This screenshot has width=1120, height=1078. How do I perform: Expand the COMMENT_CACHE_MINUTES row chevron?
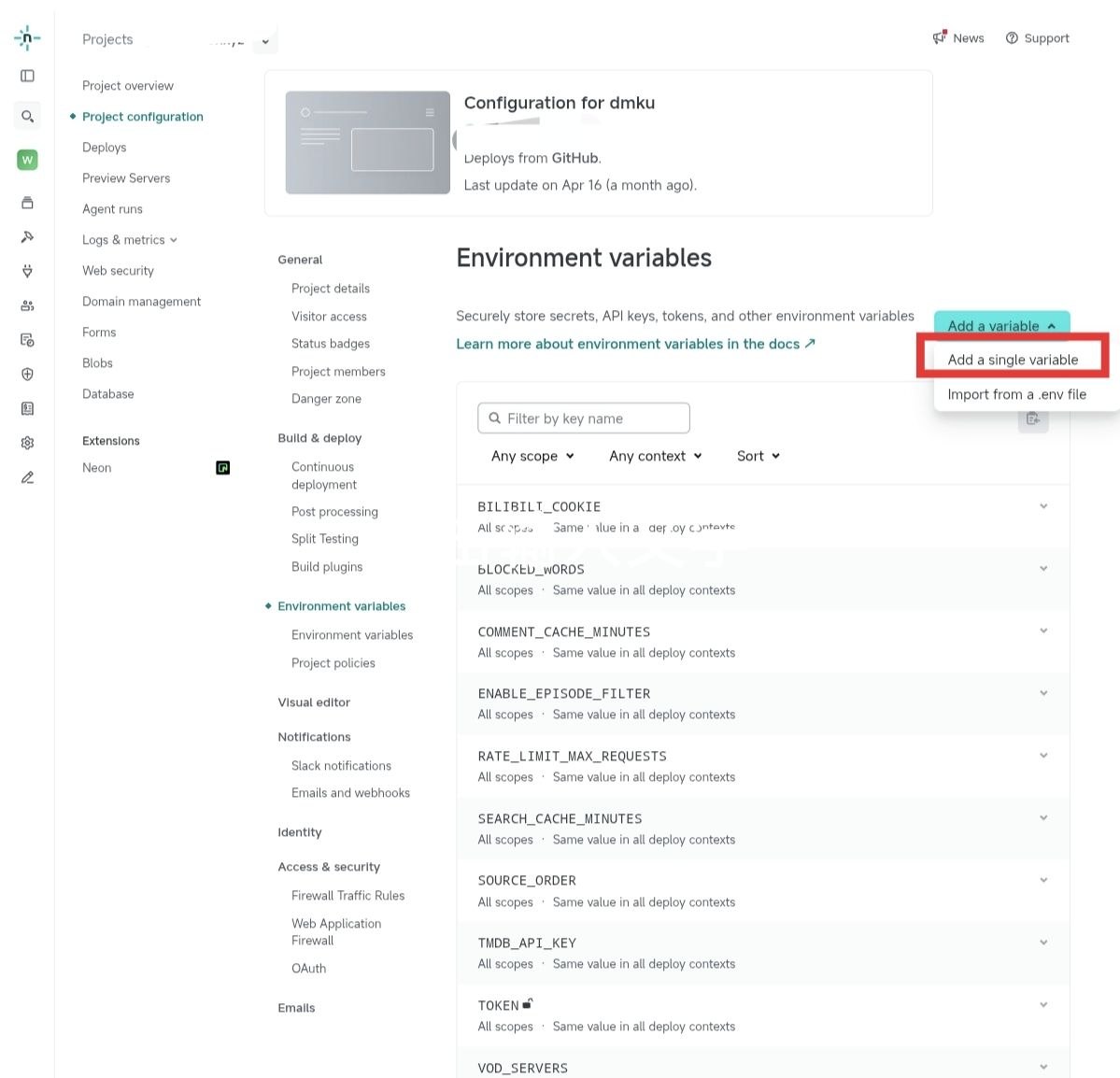[1043, 631]
